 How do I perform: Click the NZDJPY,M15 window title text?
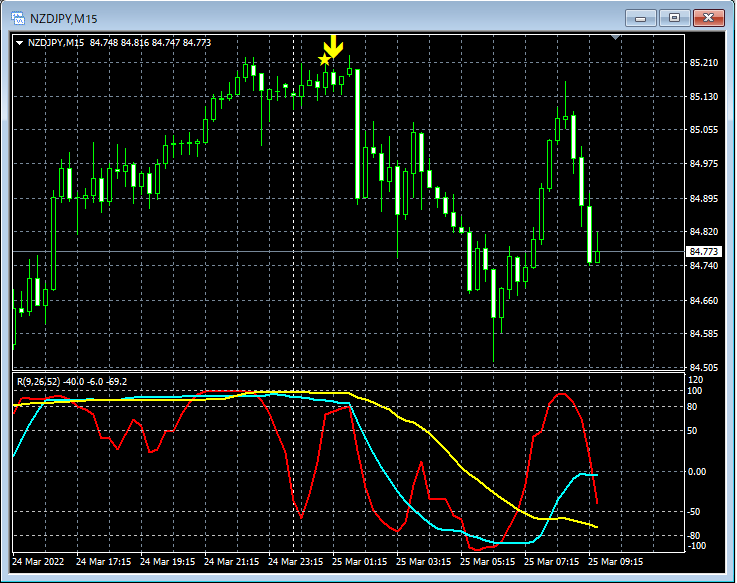(63, 19)
